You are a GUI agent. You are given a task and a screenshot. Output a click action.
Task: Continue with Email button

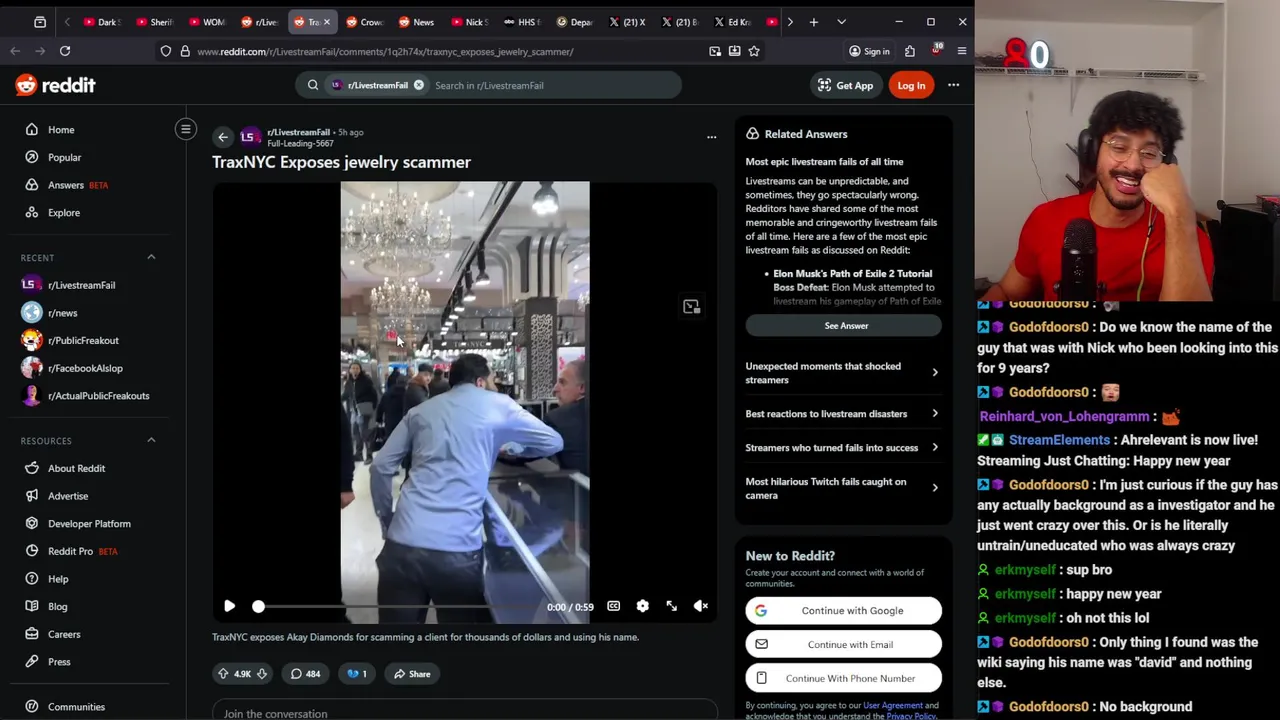click(844, 645)
